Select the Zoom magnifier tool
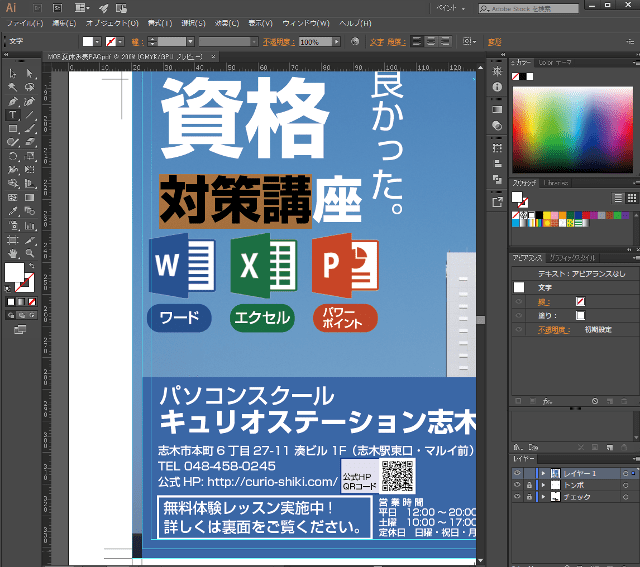640x567 pixels. 29,253
